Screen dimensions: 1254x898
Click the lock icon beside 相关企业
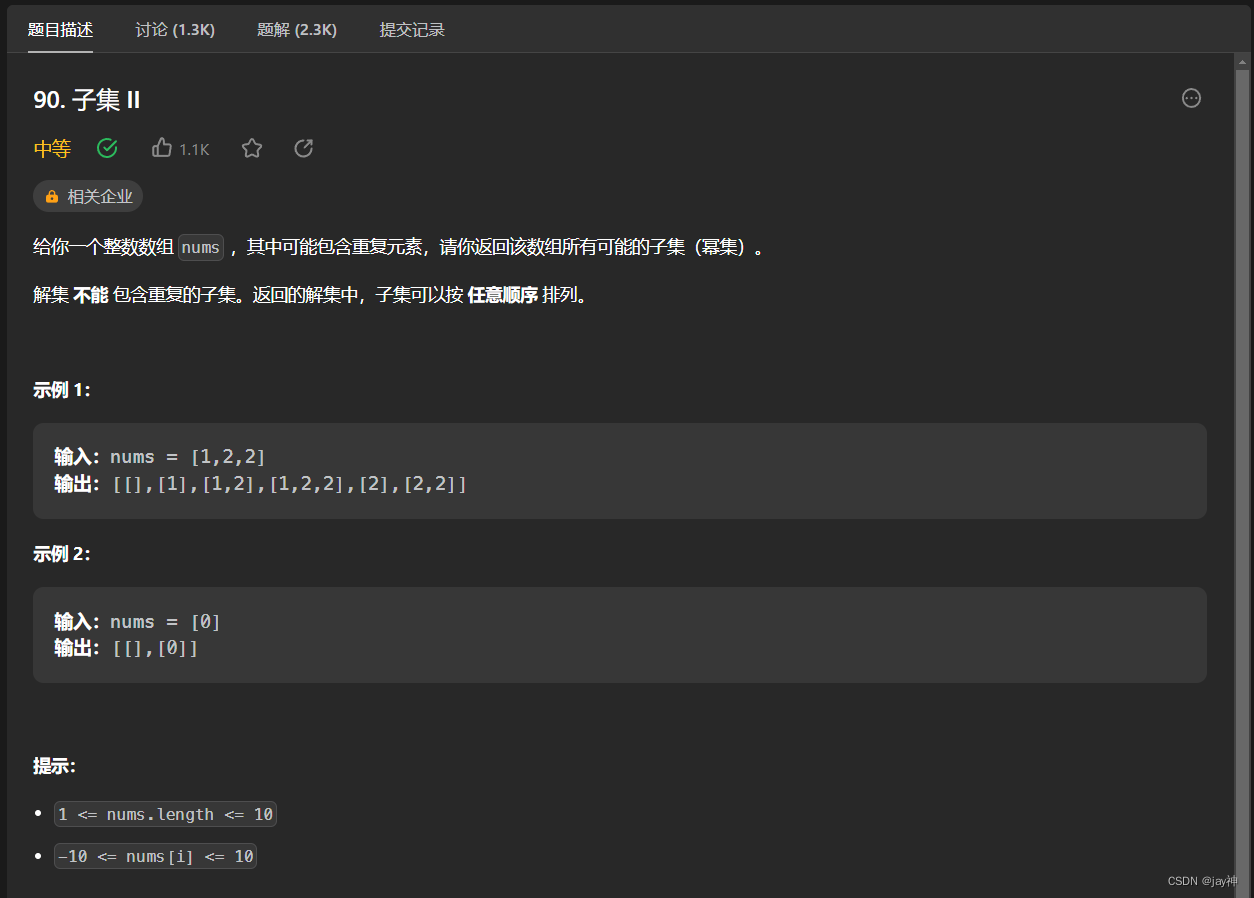51,196
